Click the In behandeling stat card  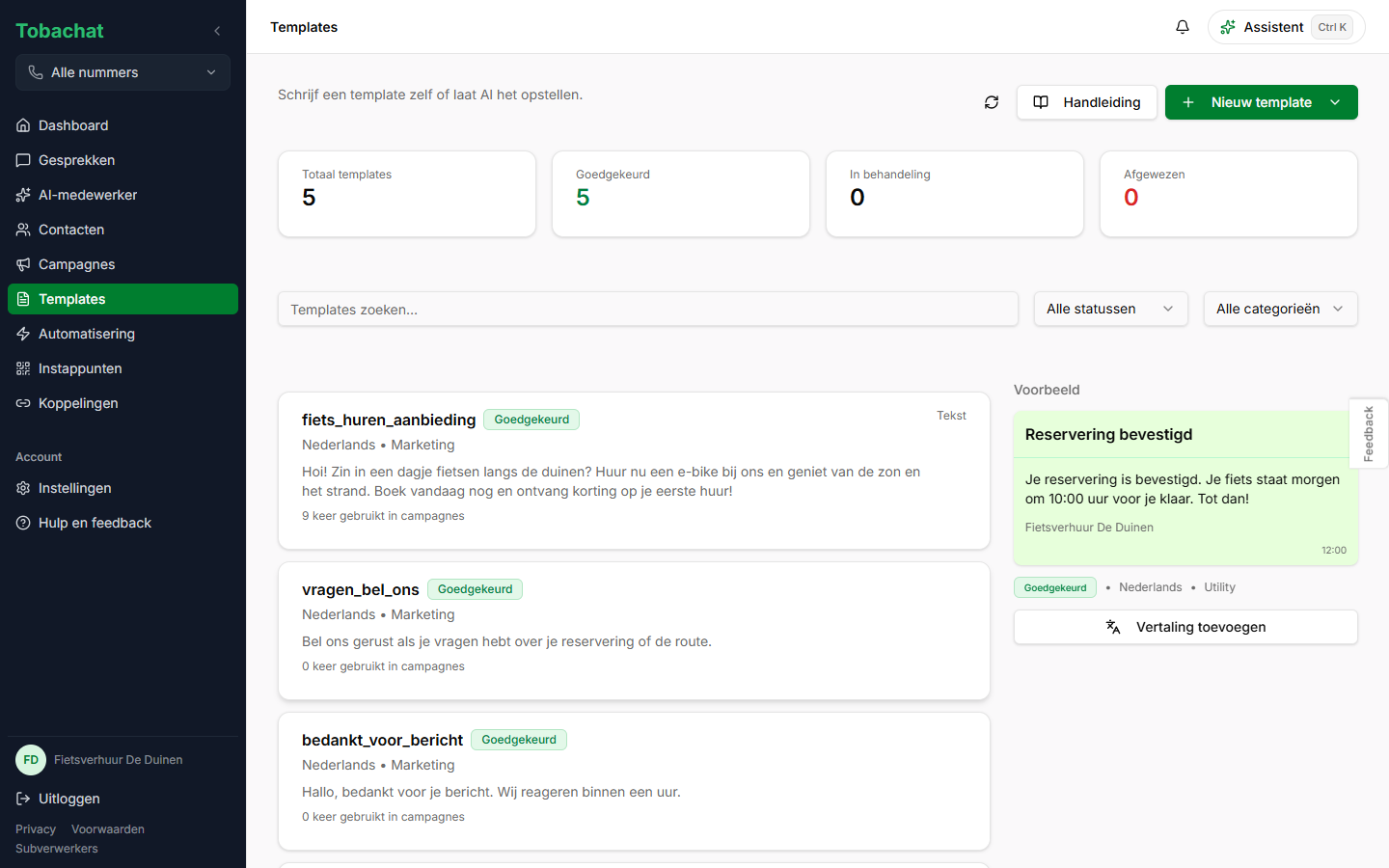click(955, 194)
